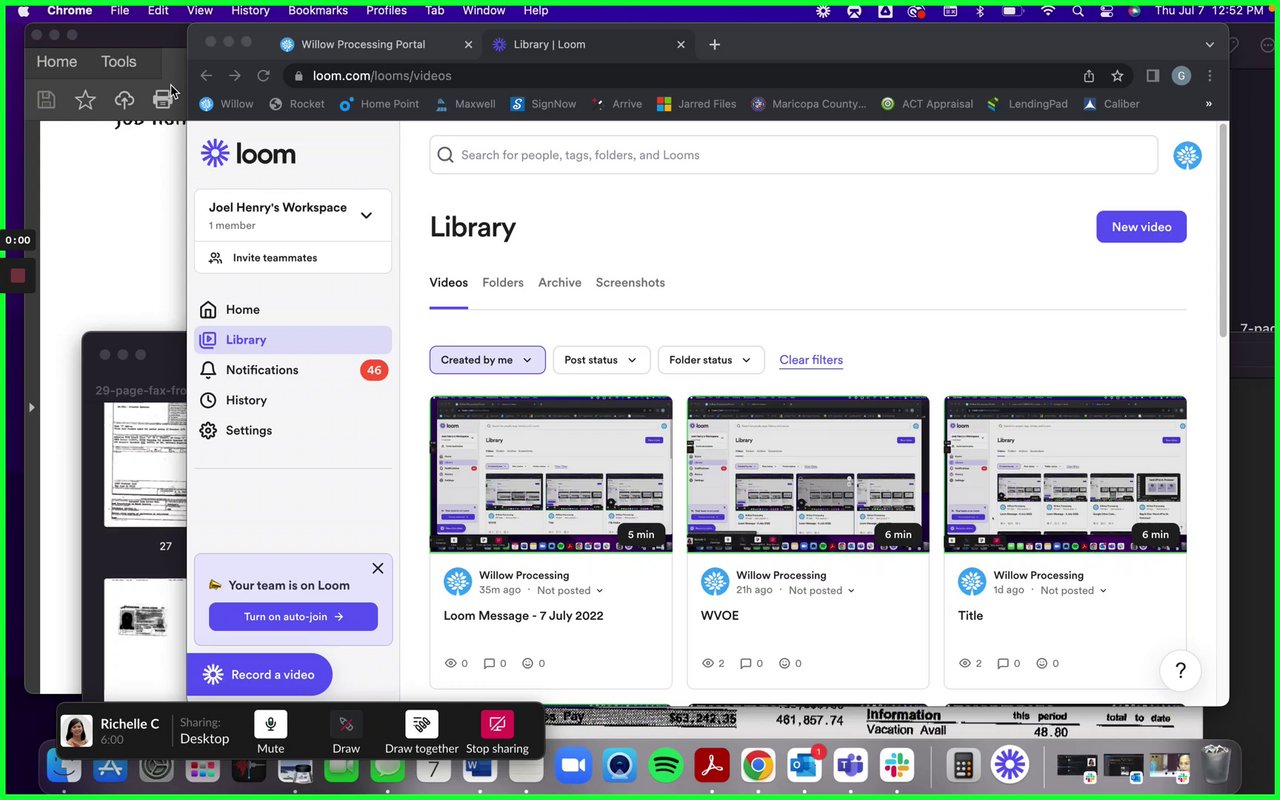Screen dimensions: 1280x800
Task: Open Not posted dropdown on Loom Message video
Action: pyautogui.click(x=570, y=591)
